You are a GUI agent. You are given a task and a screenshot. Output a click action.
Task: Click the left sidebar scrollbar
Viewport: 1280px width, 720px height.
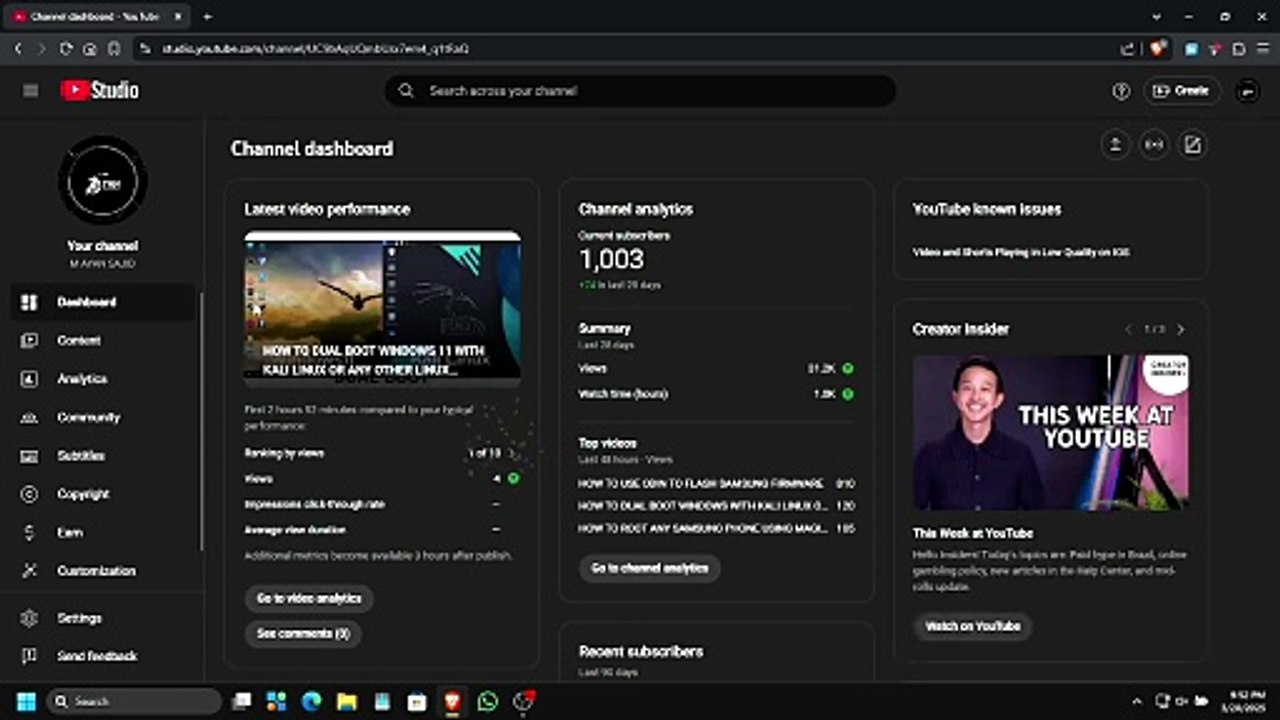(x=202, y=420)
